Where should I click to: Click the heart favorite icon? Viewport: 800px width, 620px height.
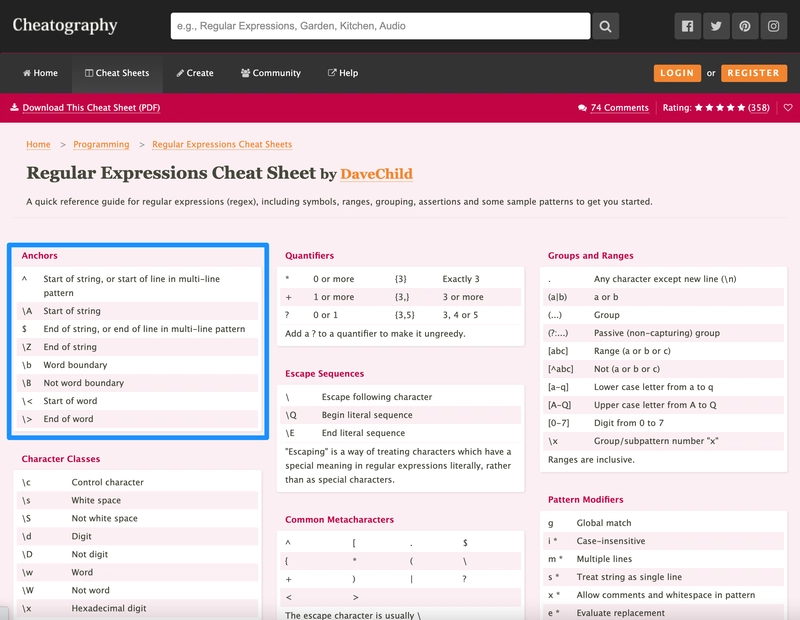pos(788,108)
